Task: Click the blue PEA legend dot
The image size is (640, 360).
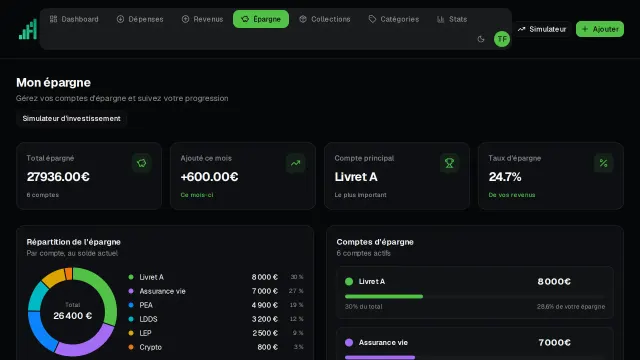Action: (131, 305)
